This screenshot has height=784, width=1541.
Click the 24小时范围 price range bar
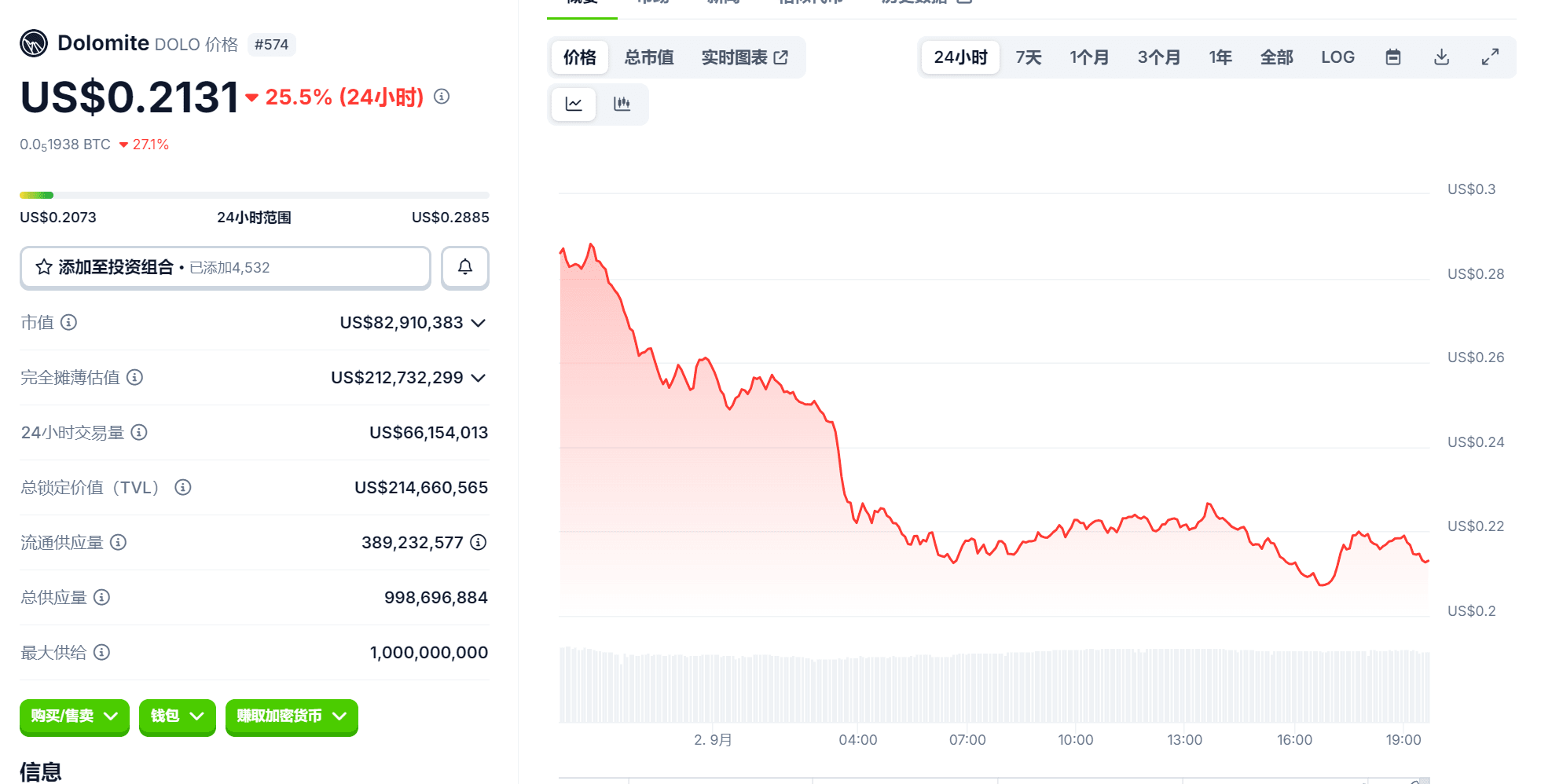254,195
